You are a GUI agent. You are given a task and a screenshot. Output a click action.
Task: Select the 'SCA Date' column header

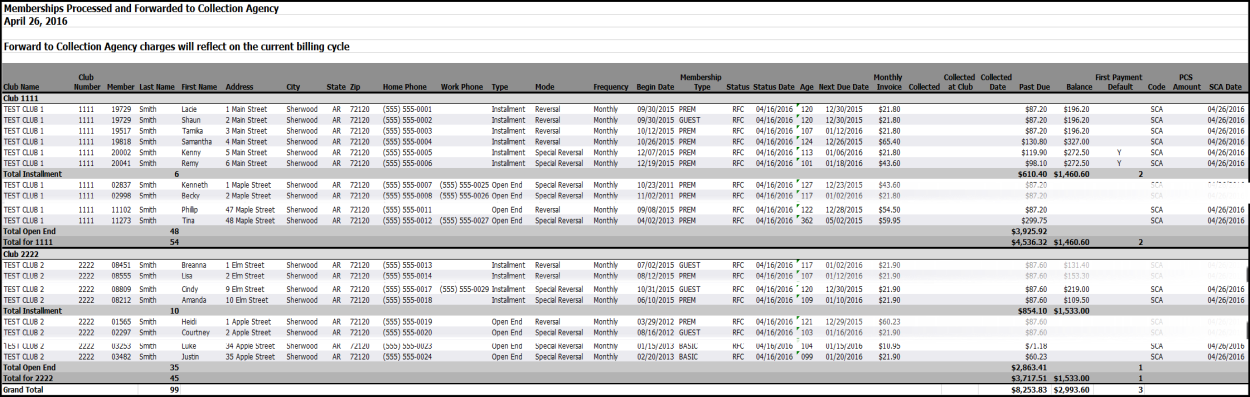pos(1225,87)
